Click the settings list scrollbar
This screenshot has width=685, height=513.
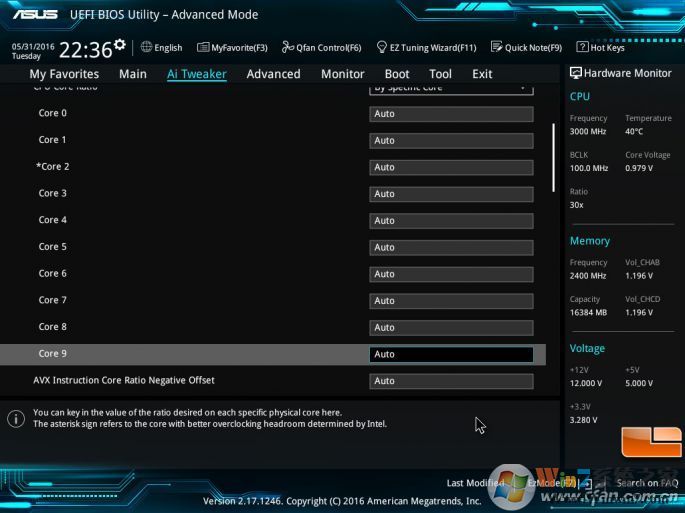(553, 157)
